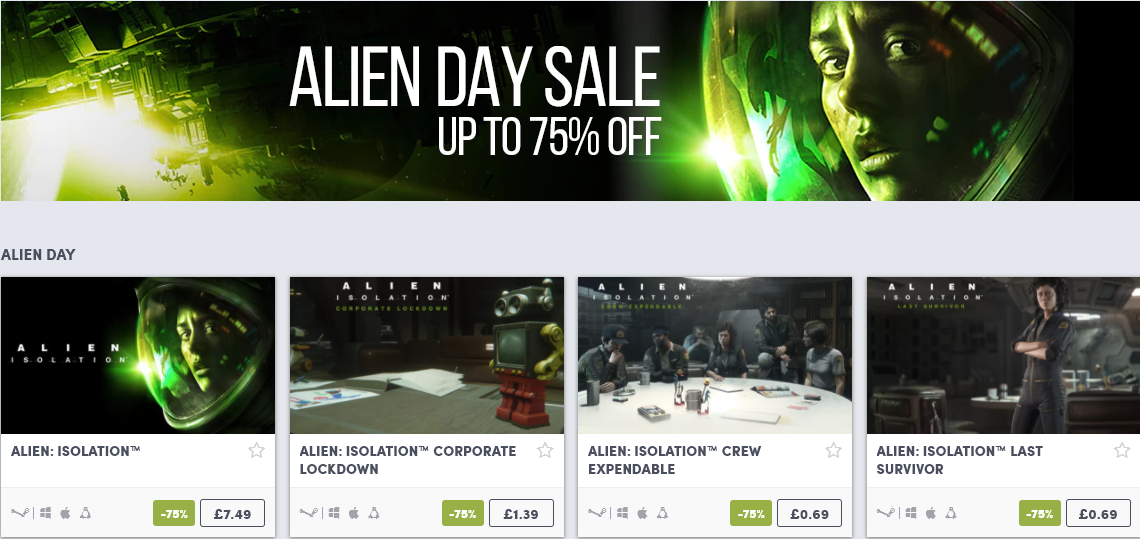Select the £1.39 price button
Image resolution: width=1140 pixels, height=539 pixels.
tap(521, 514)
